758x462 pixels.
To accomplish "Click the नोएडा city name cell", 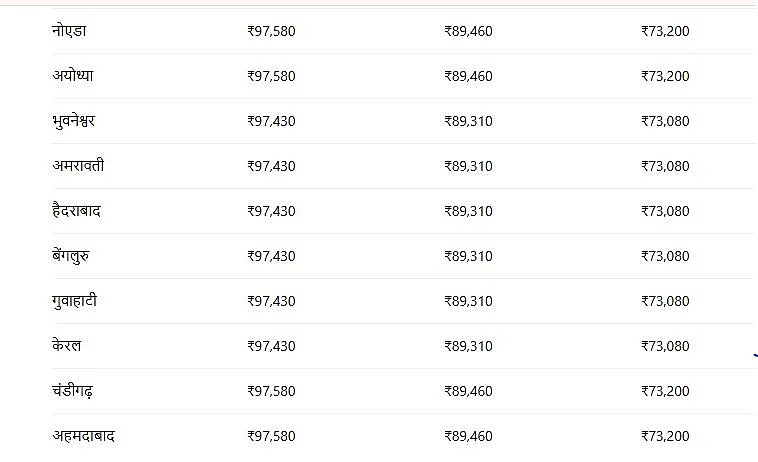I will click(x=69, y=30).
